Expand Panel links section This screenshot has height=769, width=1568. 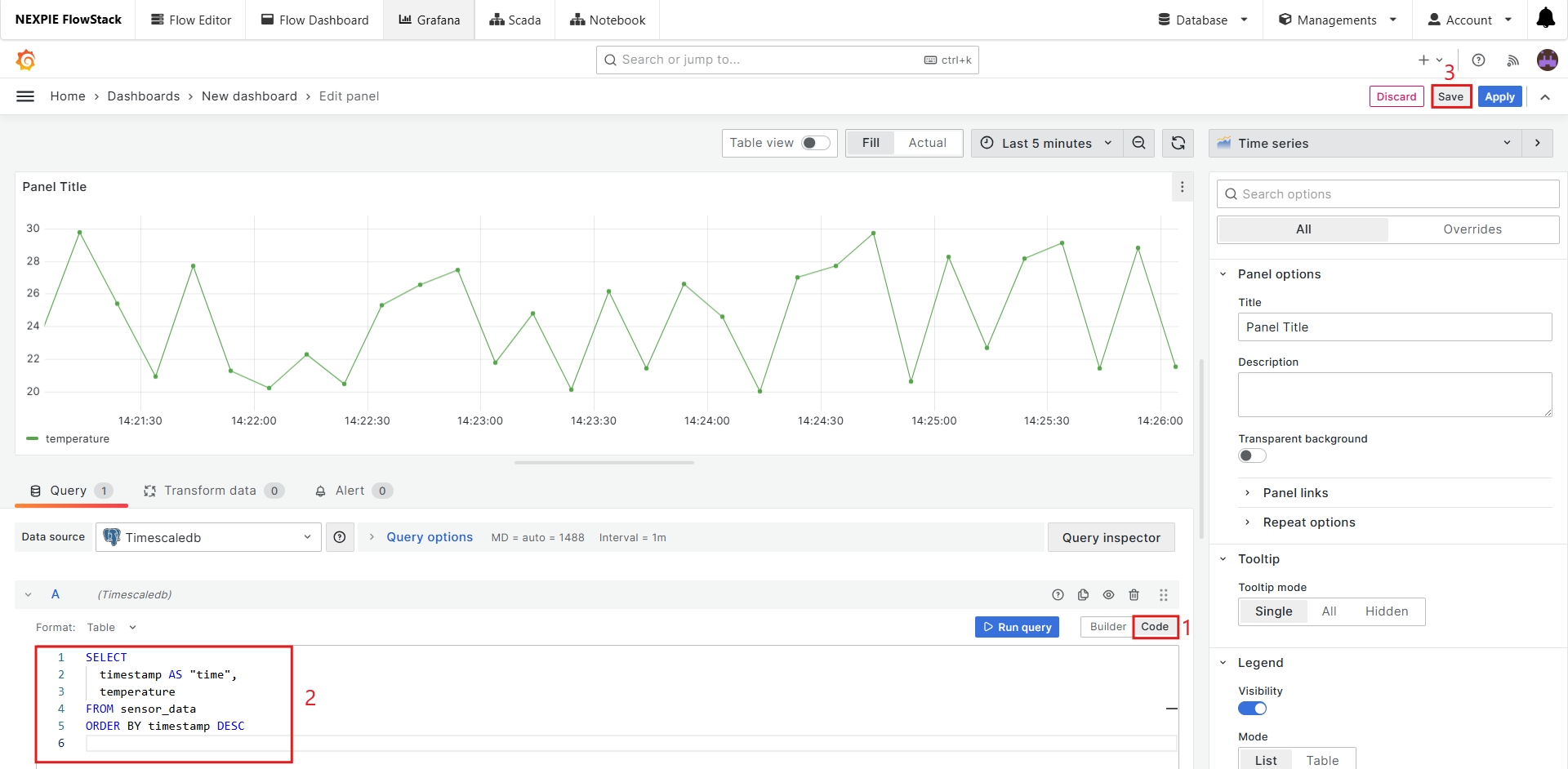pyautogui.click(x=1295, y=492)
